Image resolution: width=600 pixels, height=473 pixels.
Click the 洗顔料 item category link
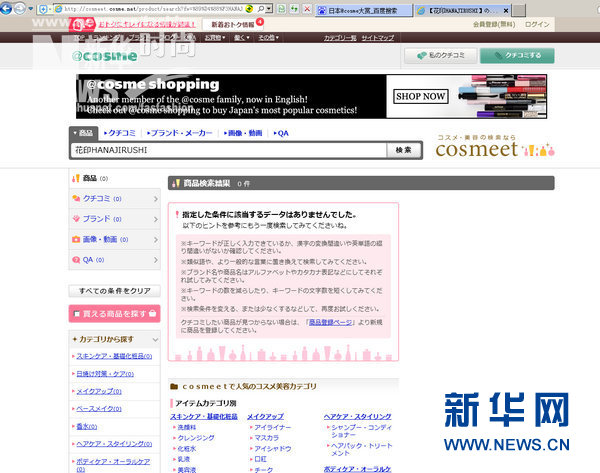[187, 427]
